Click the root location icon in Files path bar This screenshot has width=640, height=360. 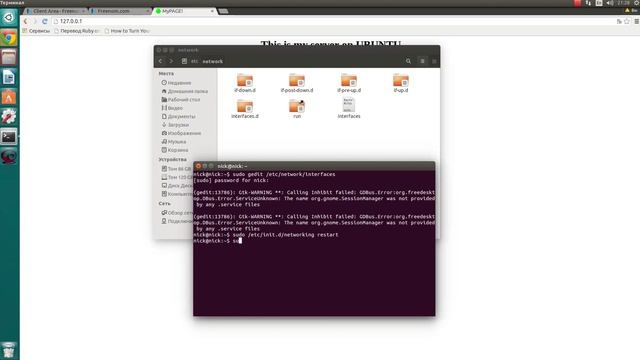[x=184, y=61]
